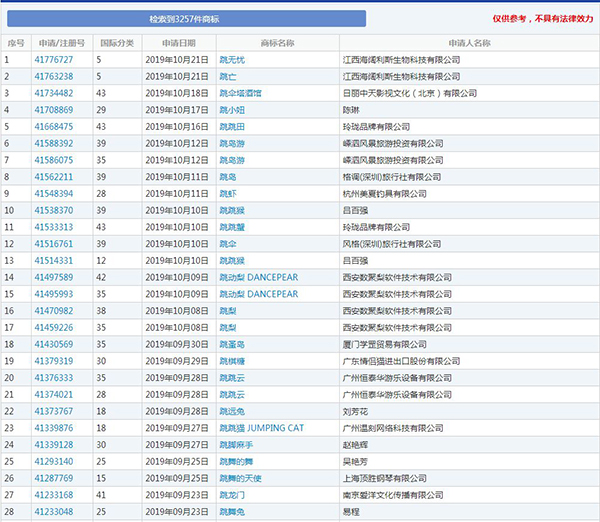Image resolution: width=600 pixels, height=522 pixels.
Task: Open trademark link 跳圣岛
Action: [x=233, y=344]
